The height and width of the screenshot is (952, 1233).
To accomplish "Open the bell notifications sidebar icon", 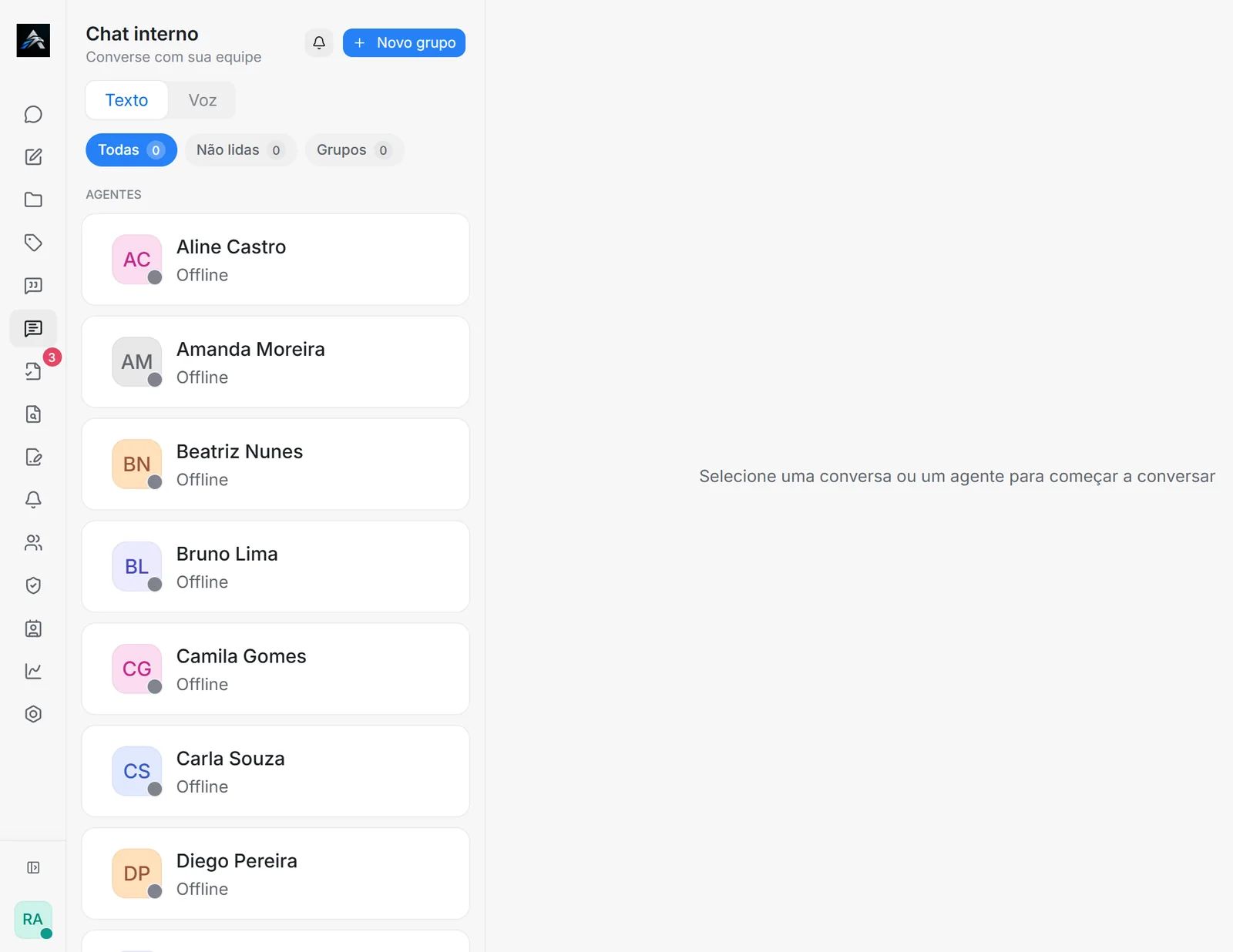I will (x=33, y=500).
